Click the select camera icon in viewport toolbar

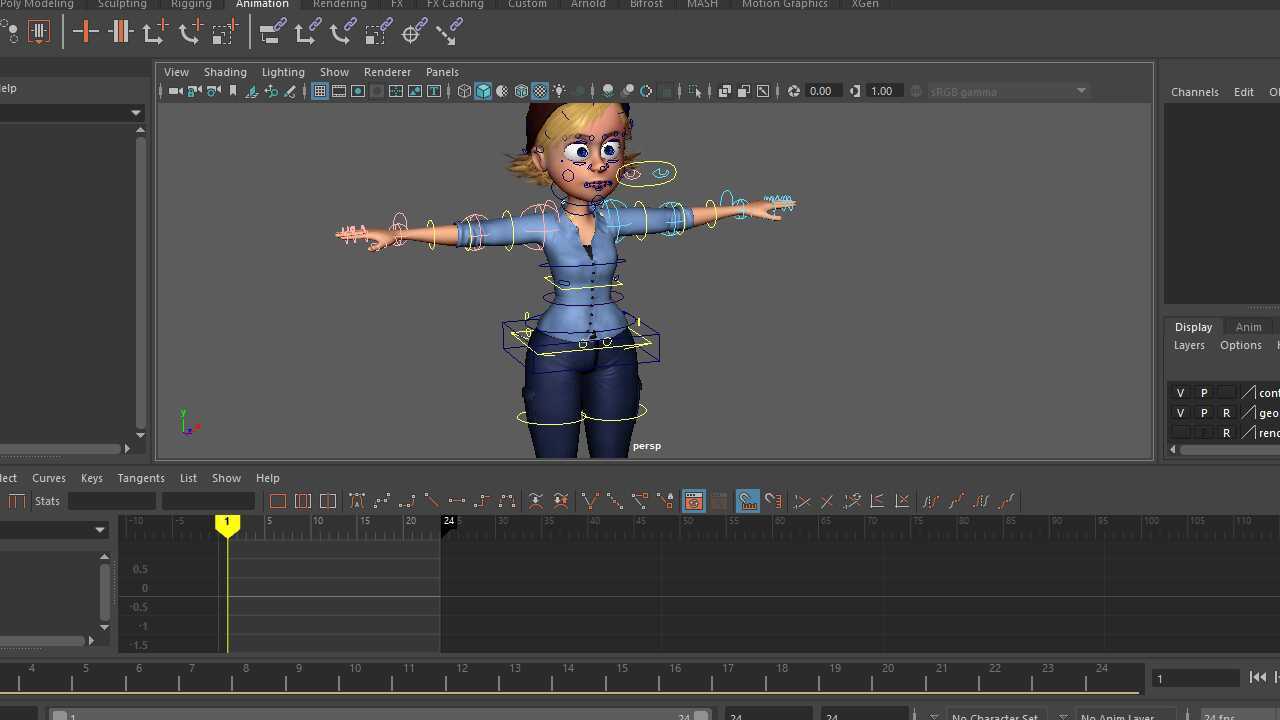(x=175, y=91)
